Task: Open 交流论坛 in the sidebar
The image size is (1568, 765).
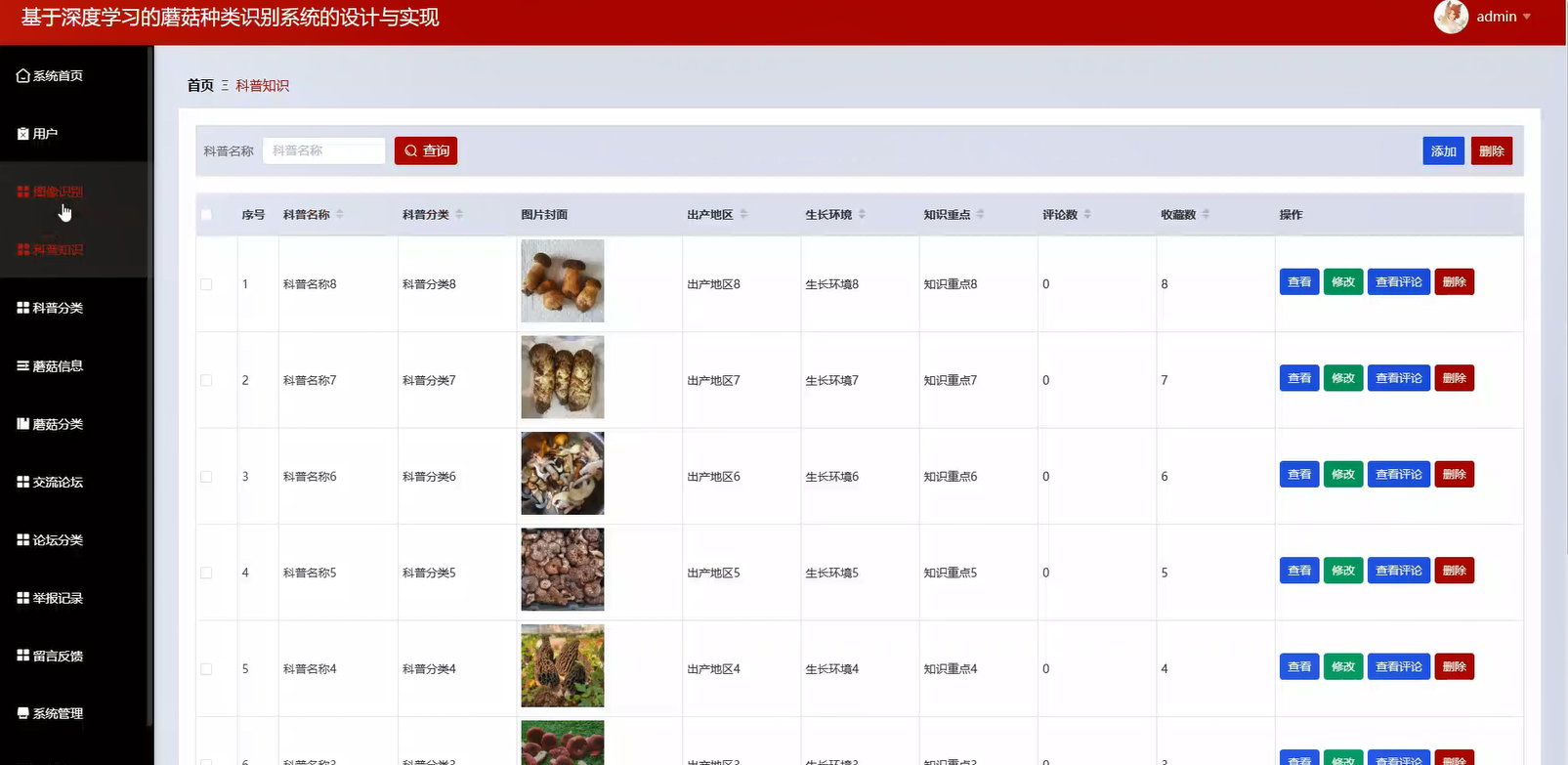Action: click(x=50, y=482)
